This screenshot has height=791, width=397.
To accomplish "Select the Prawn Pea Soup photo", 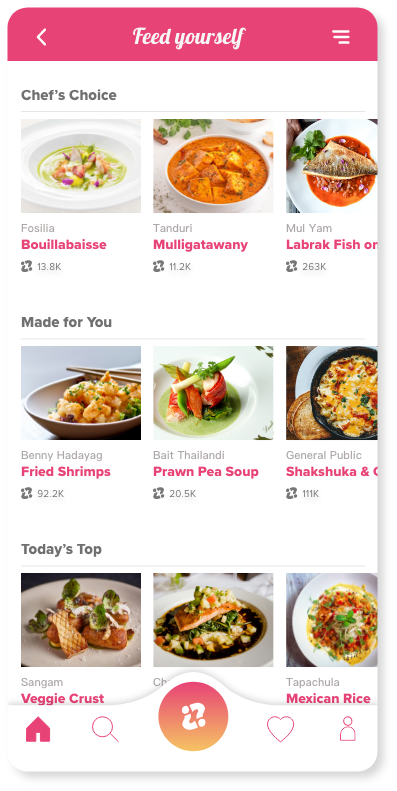I will click(213, 393).
